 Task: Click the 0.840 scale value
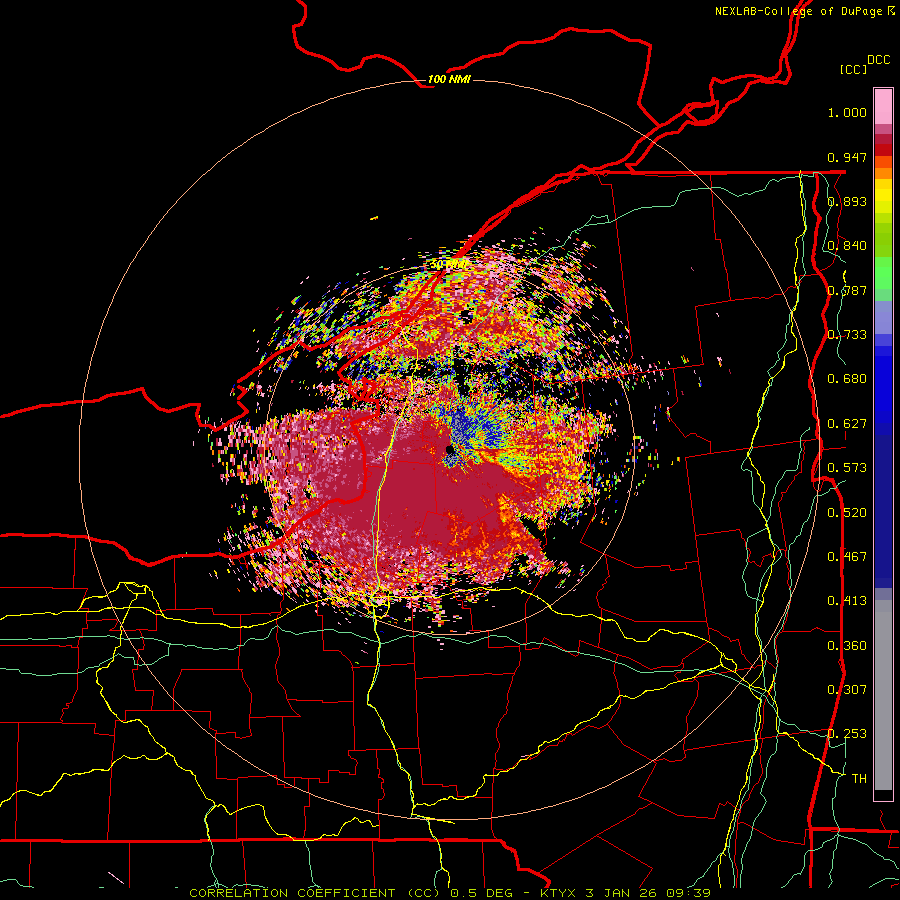pyautogui.click(x=847, y=246)
